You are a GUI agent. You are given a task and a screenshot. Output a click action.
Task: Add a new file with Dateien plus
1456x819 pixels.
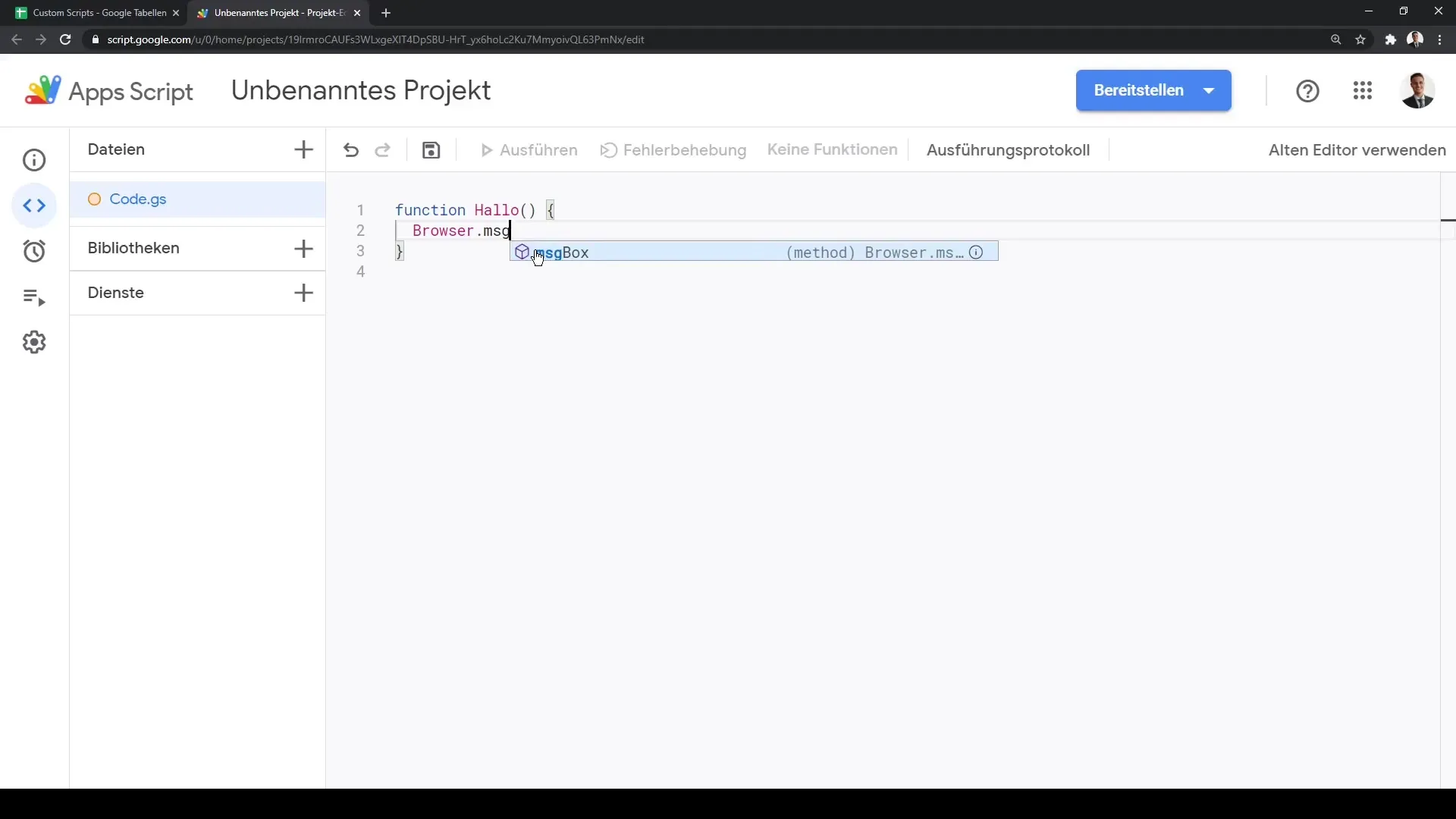(303, 149)
